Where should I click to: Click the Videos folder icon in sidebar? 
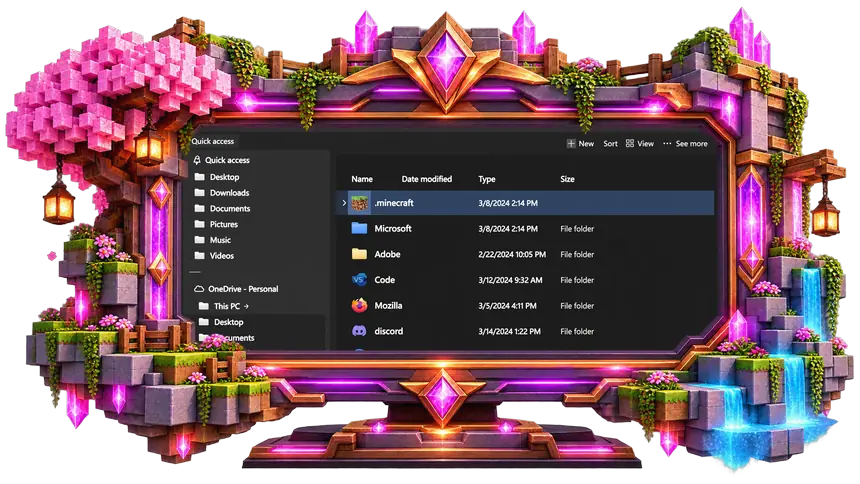[x=200, y=256]
